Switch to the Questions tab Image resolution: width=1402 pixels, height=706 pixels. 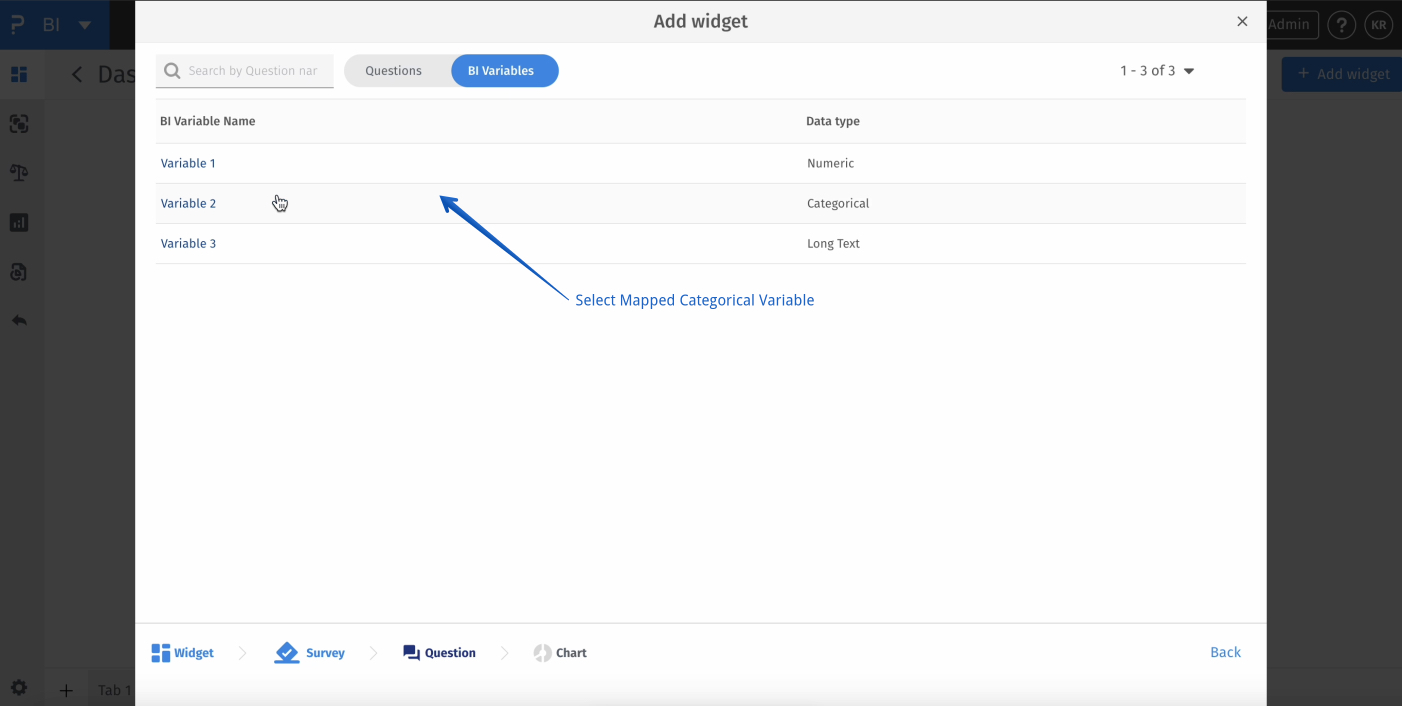[393, 70]
